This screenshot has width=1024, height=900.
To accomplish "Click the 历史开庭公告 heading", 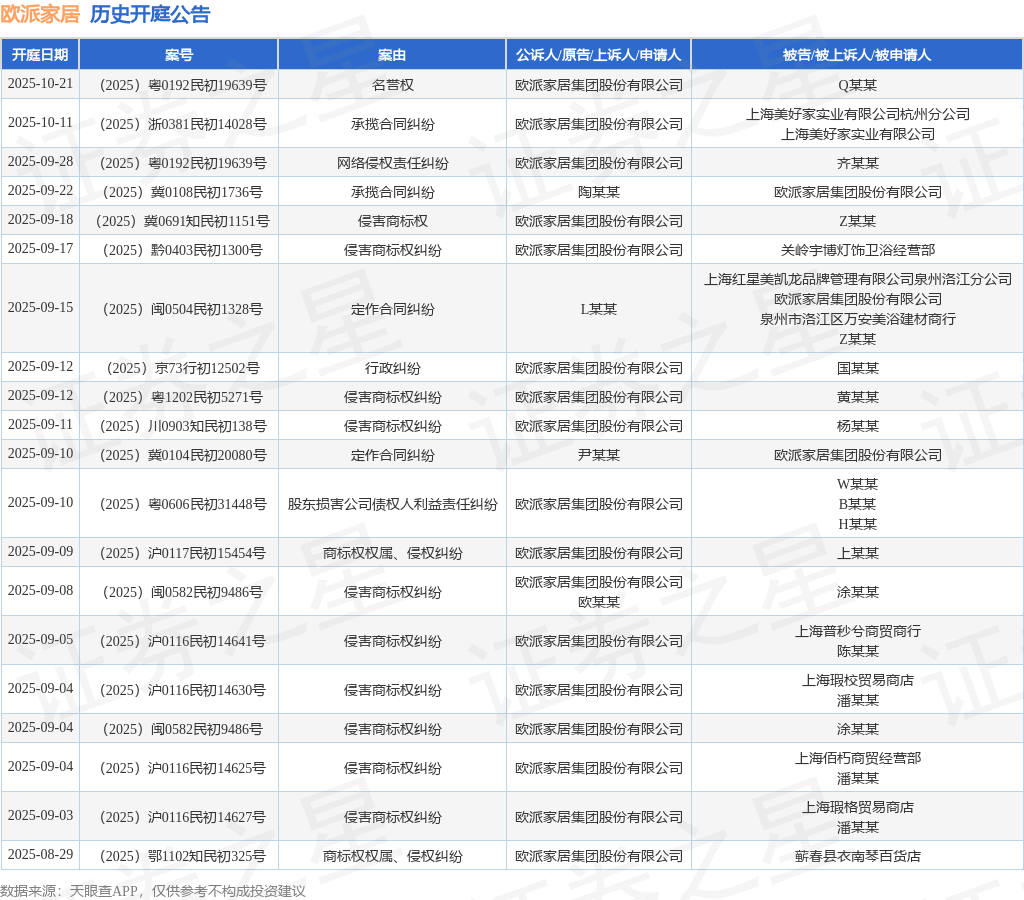I will click(150, 14).
